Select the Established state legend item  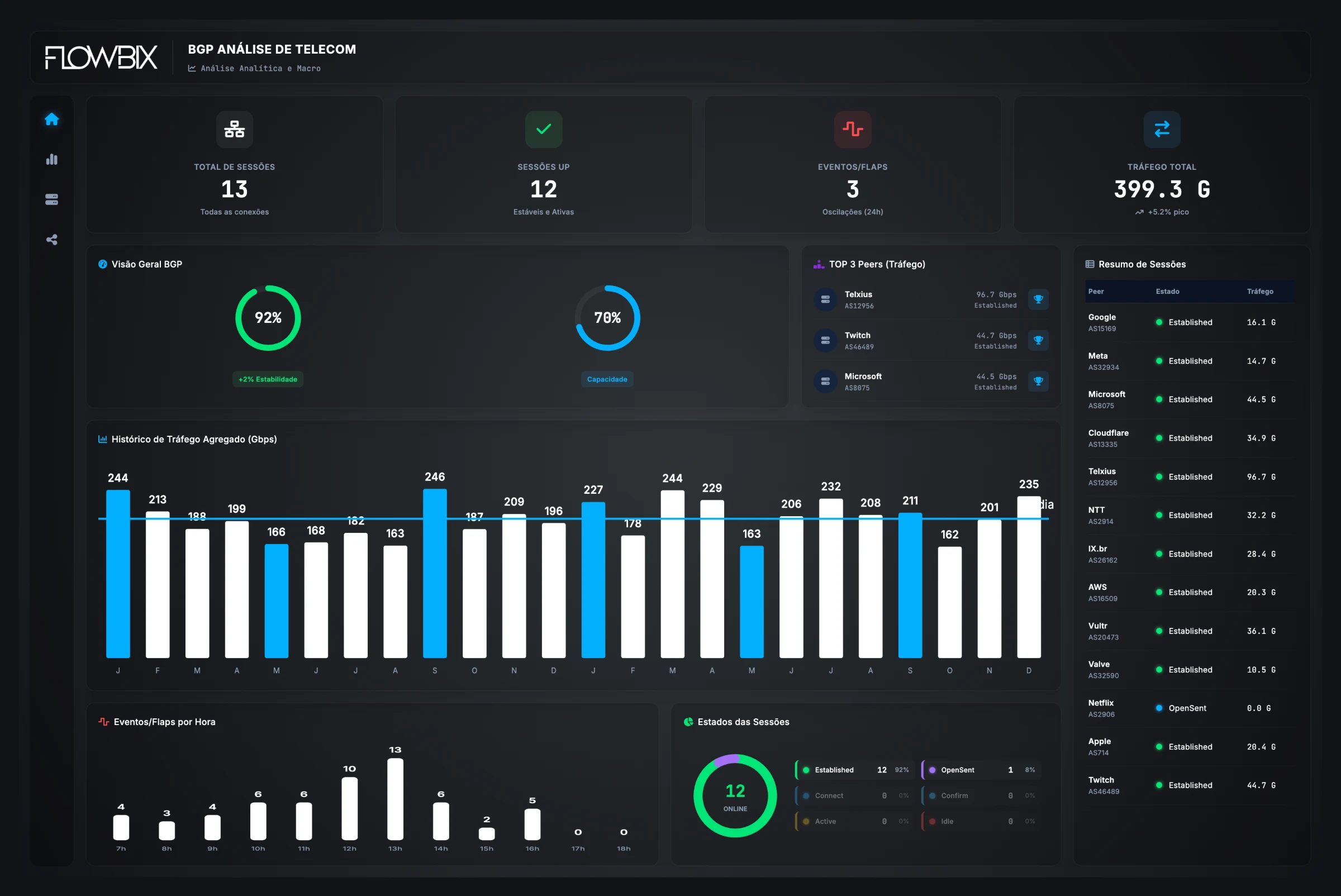click(855, 770)
